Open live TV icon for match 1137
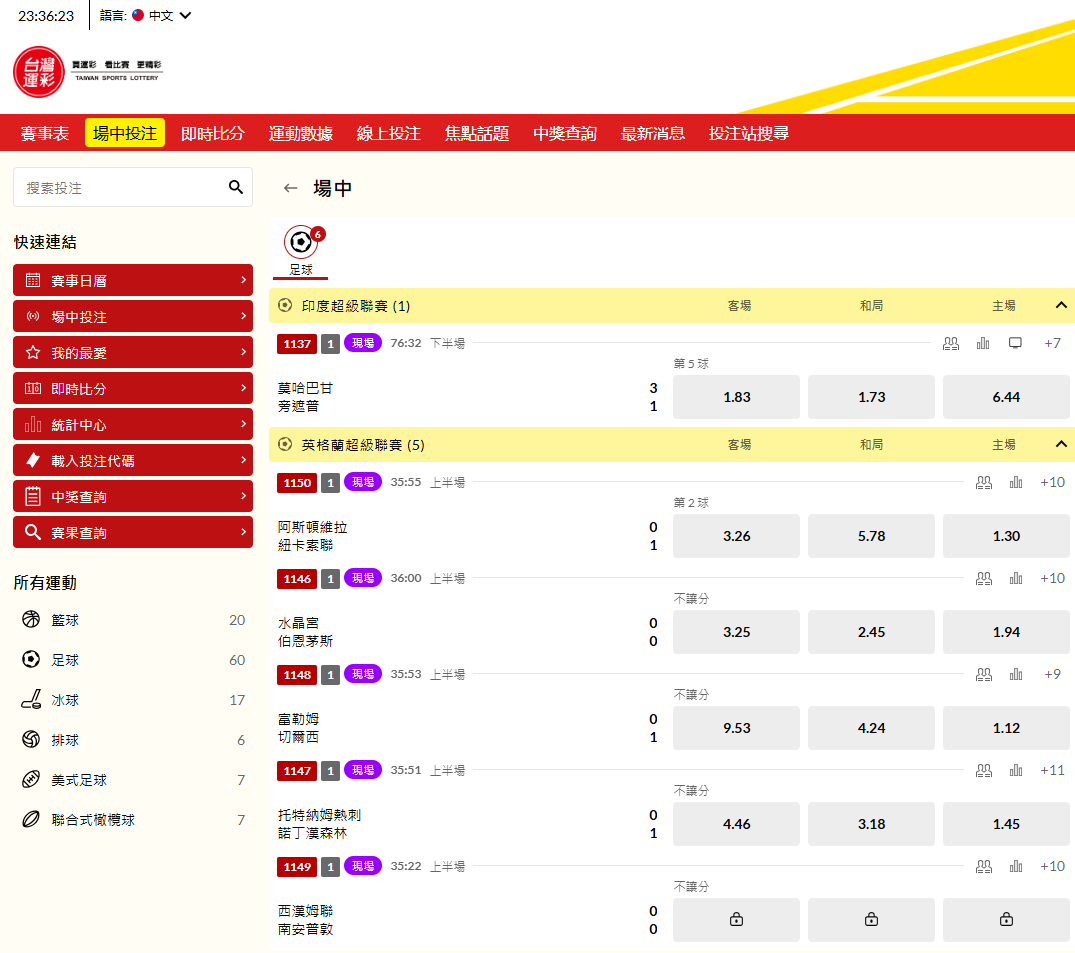Image resolution: width=1075 pixels, height=953 pixels. point(1015,343)
